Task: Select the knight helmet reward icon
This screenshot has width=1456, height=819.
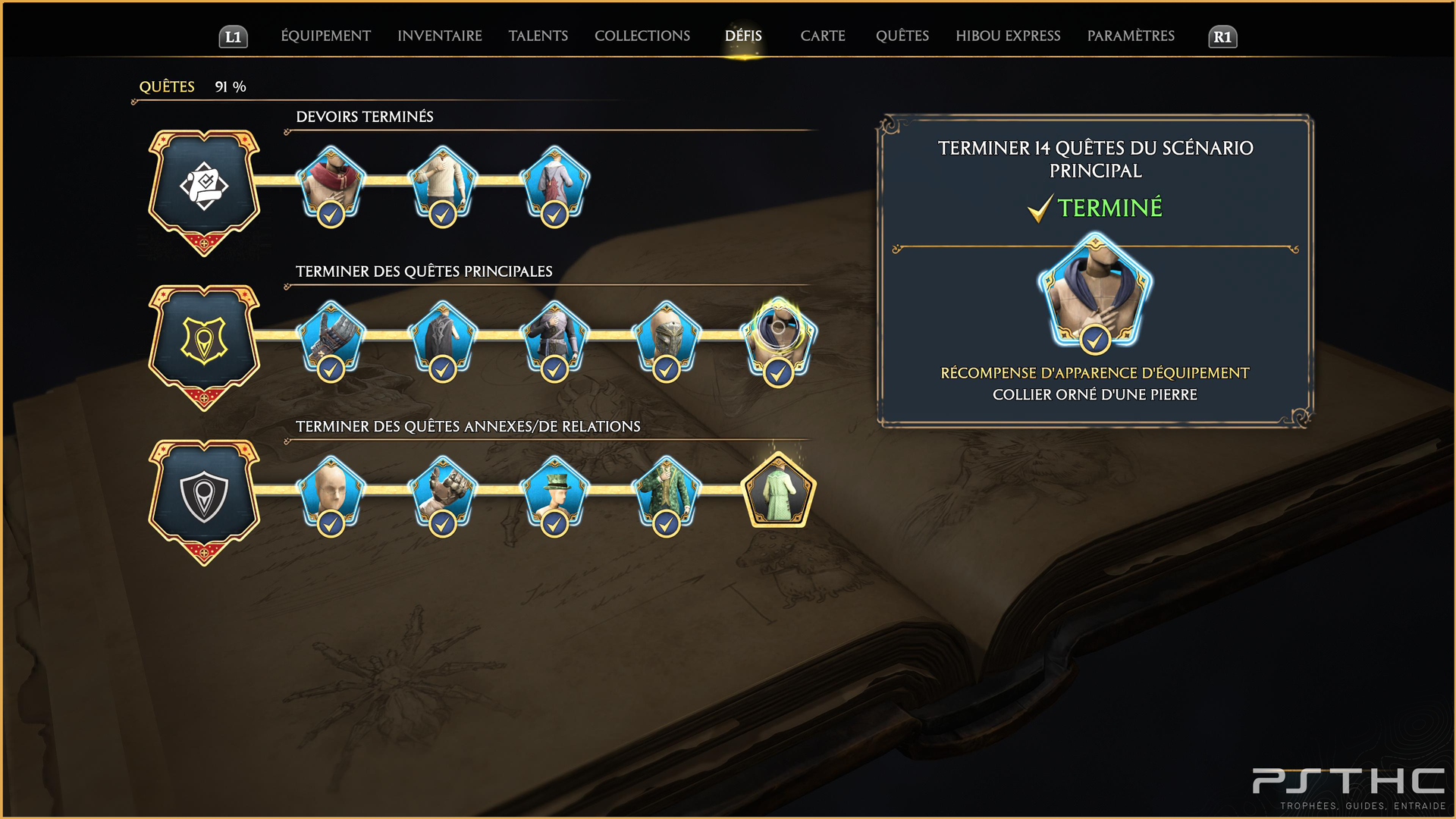Action: coord(667,339)
